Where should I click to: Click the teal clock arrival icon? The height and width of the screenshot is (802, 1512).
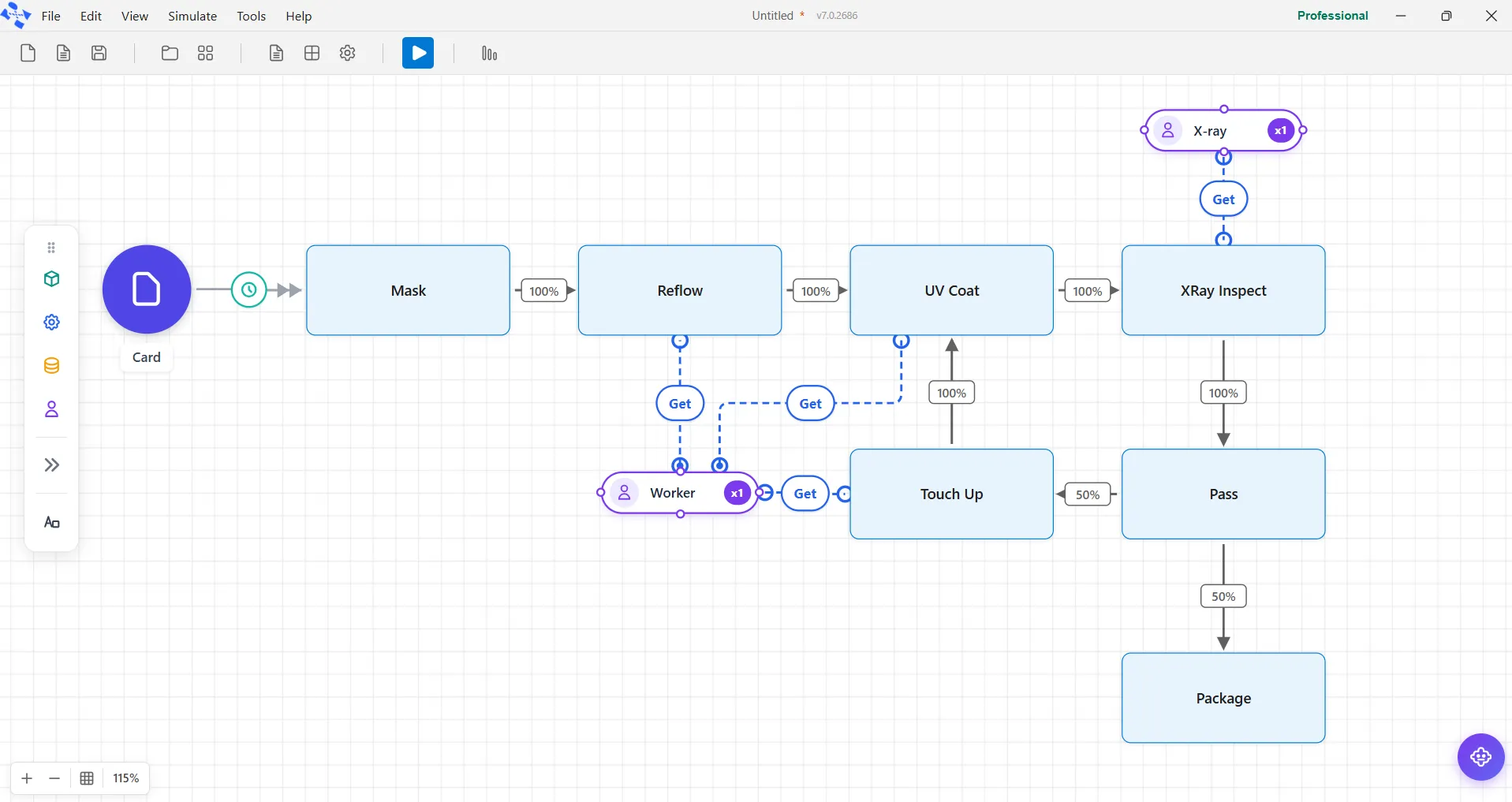249,290
